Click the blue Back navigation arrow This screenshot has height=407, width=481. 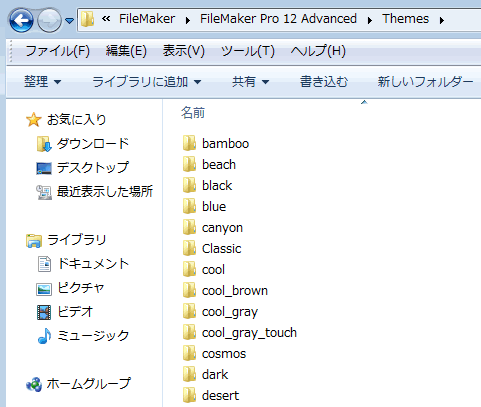pyautogui.click(x=21, y=20)
